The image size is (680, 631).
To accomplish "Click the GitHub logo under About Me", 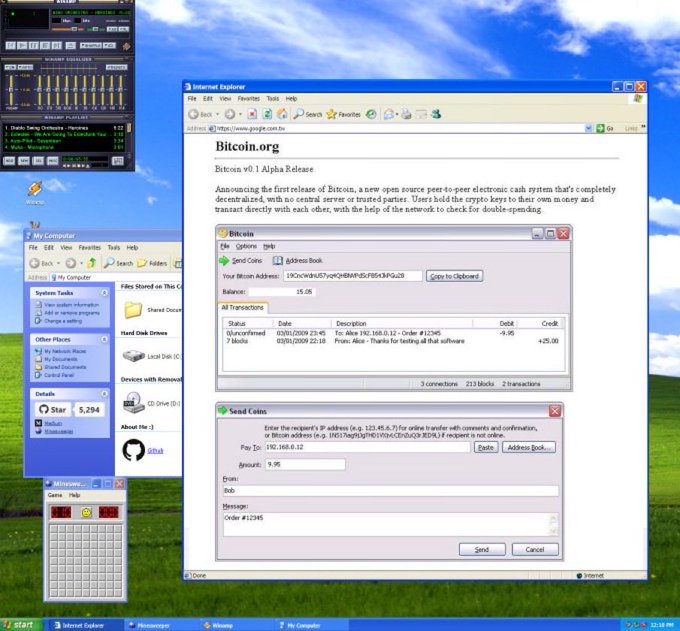I will pyautogui.click(x=134, y=450).
